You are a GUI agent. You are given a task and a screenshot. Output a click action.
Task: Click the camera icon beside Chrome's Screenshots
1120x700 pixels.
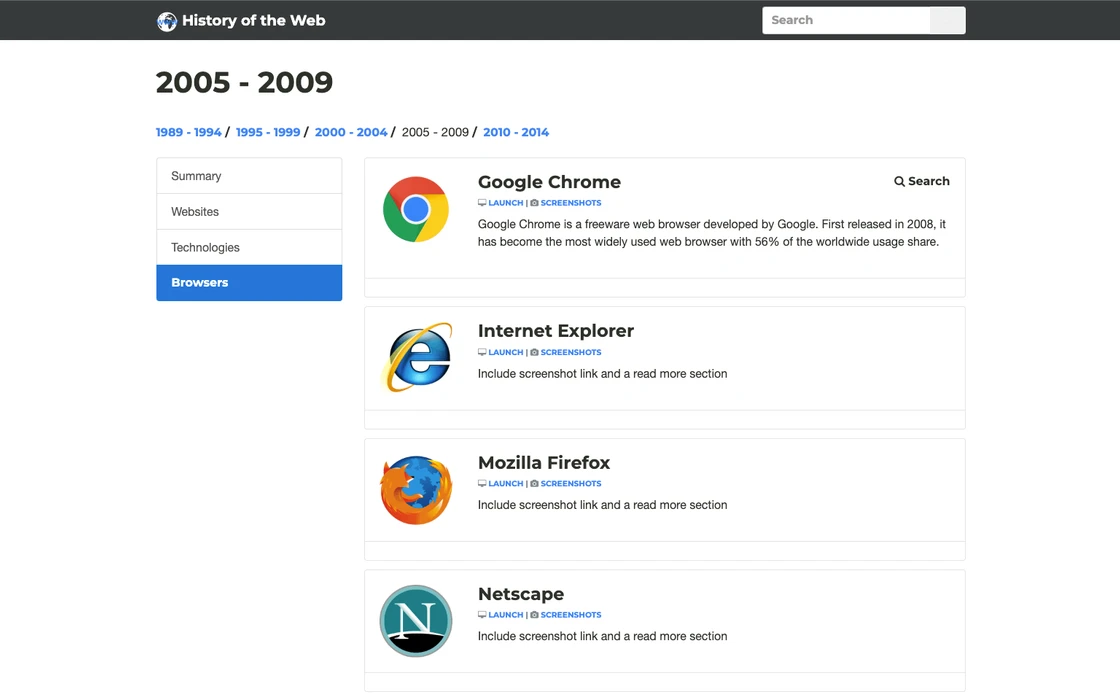[x=534, y=203]
